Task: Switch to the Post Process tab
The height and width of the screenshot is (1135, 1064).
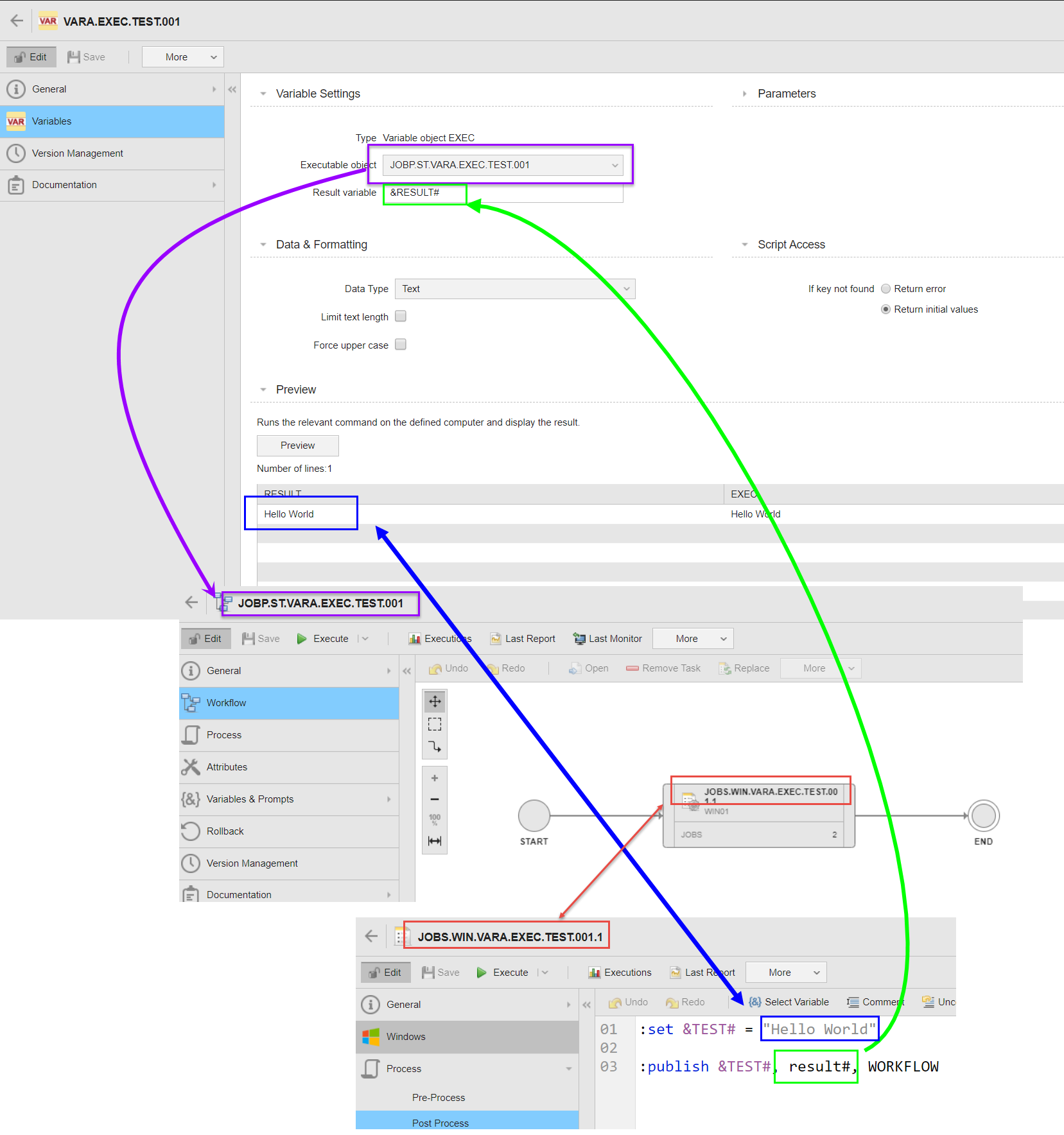Action: [x=439, y=1122]
